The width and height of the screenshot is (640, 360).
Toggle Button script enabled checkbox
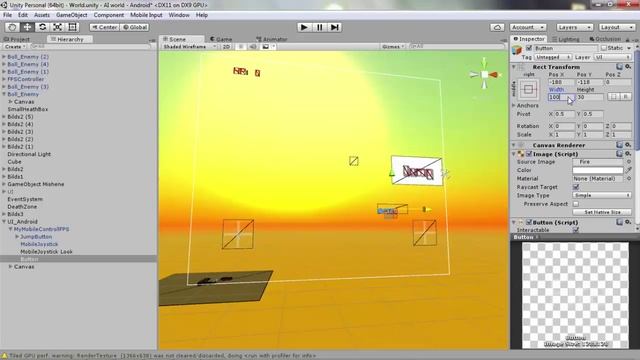click(529, 222)
